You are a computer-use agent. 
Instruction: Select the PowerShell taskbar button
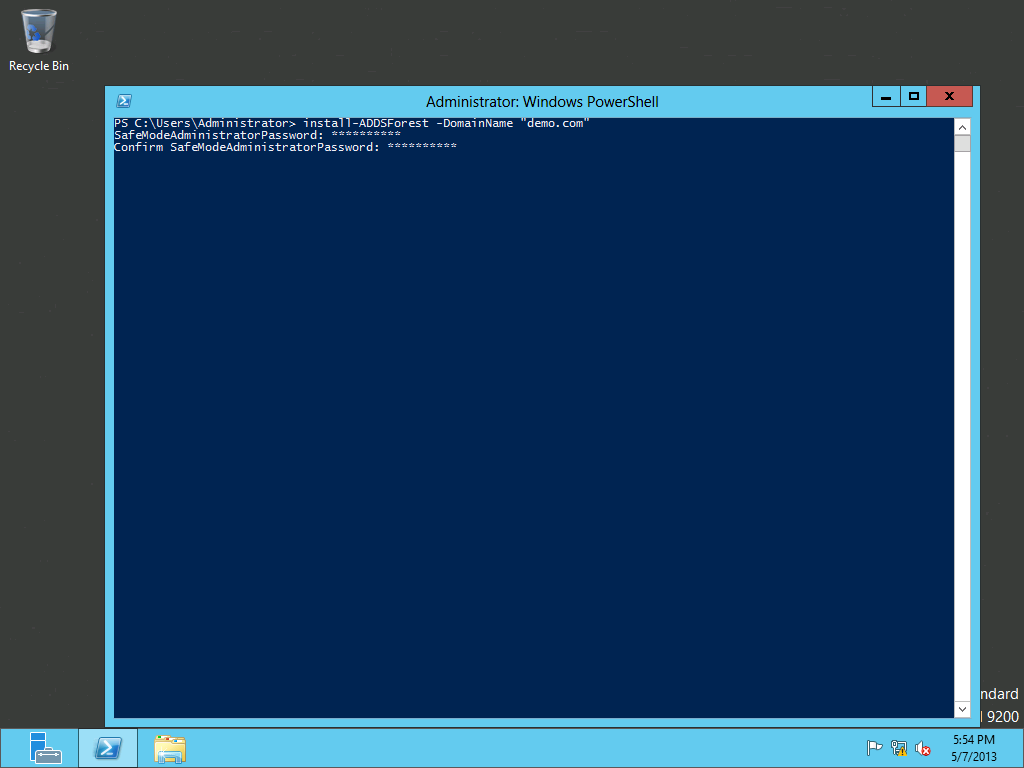(x=108, y=748)
